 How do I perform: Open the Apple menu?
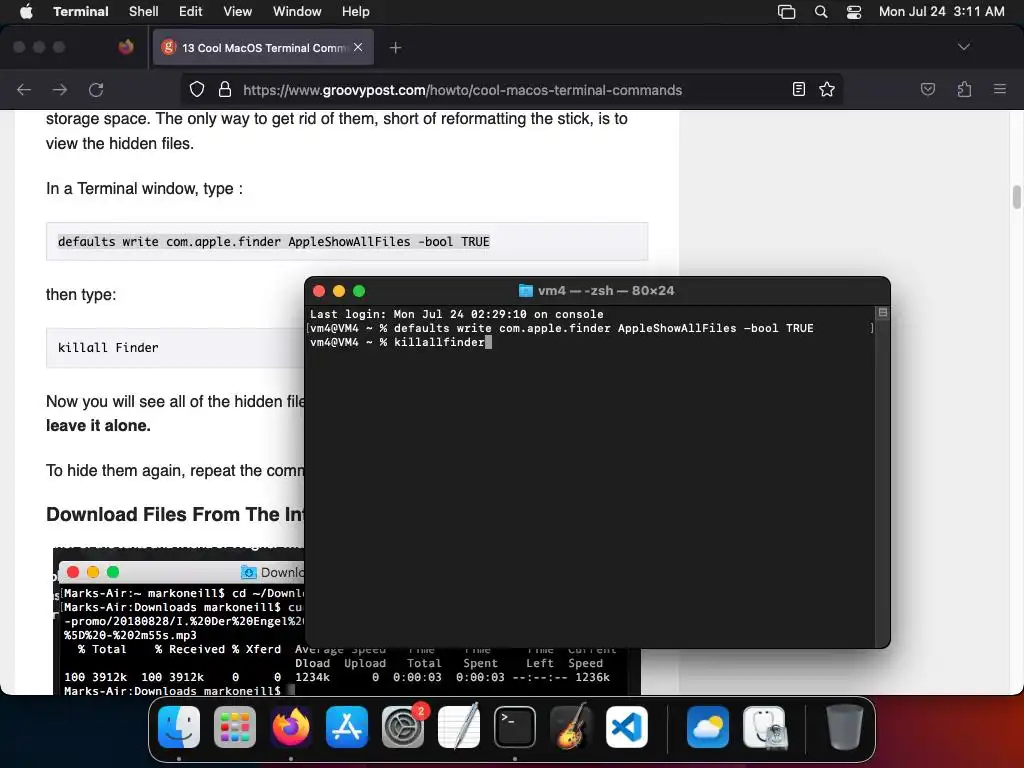click(x=26, y=12)
